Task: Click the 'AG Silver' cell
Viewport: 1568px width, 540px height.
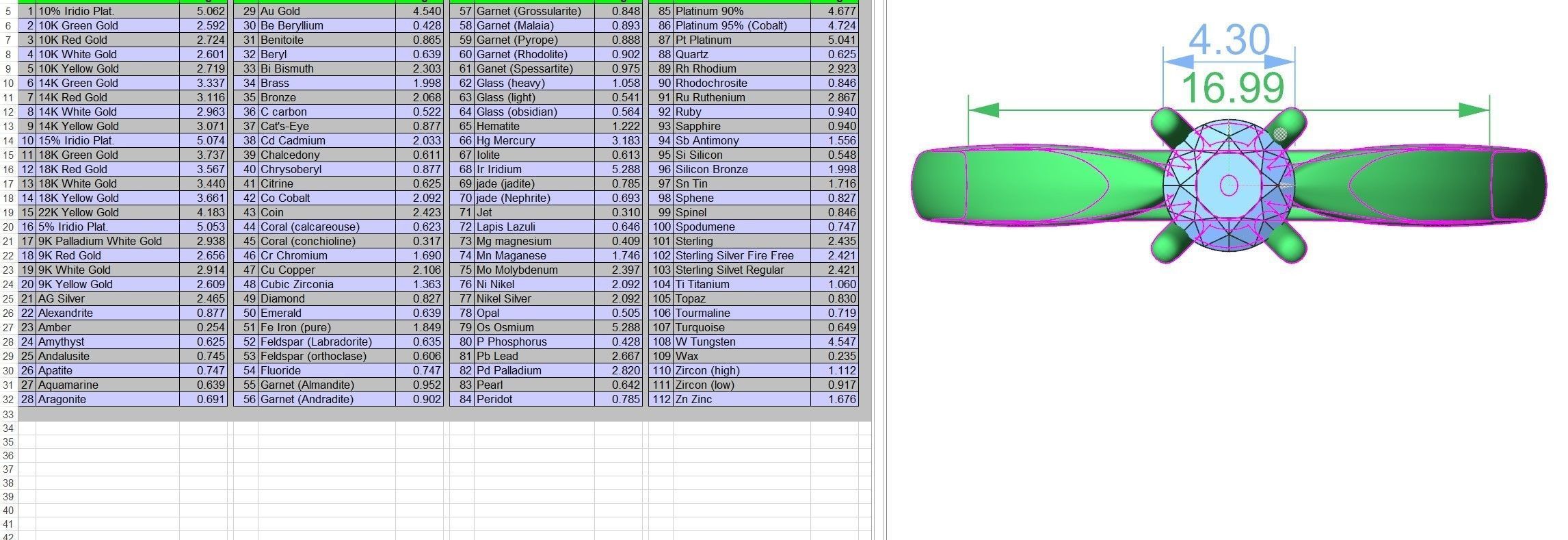Action: pos(107,298)
